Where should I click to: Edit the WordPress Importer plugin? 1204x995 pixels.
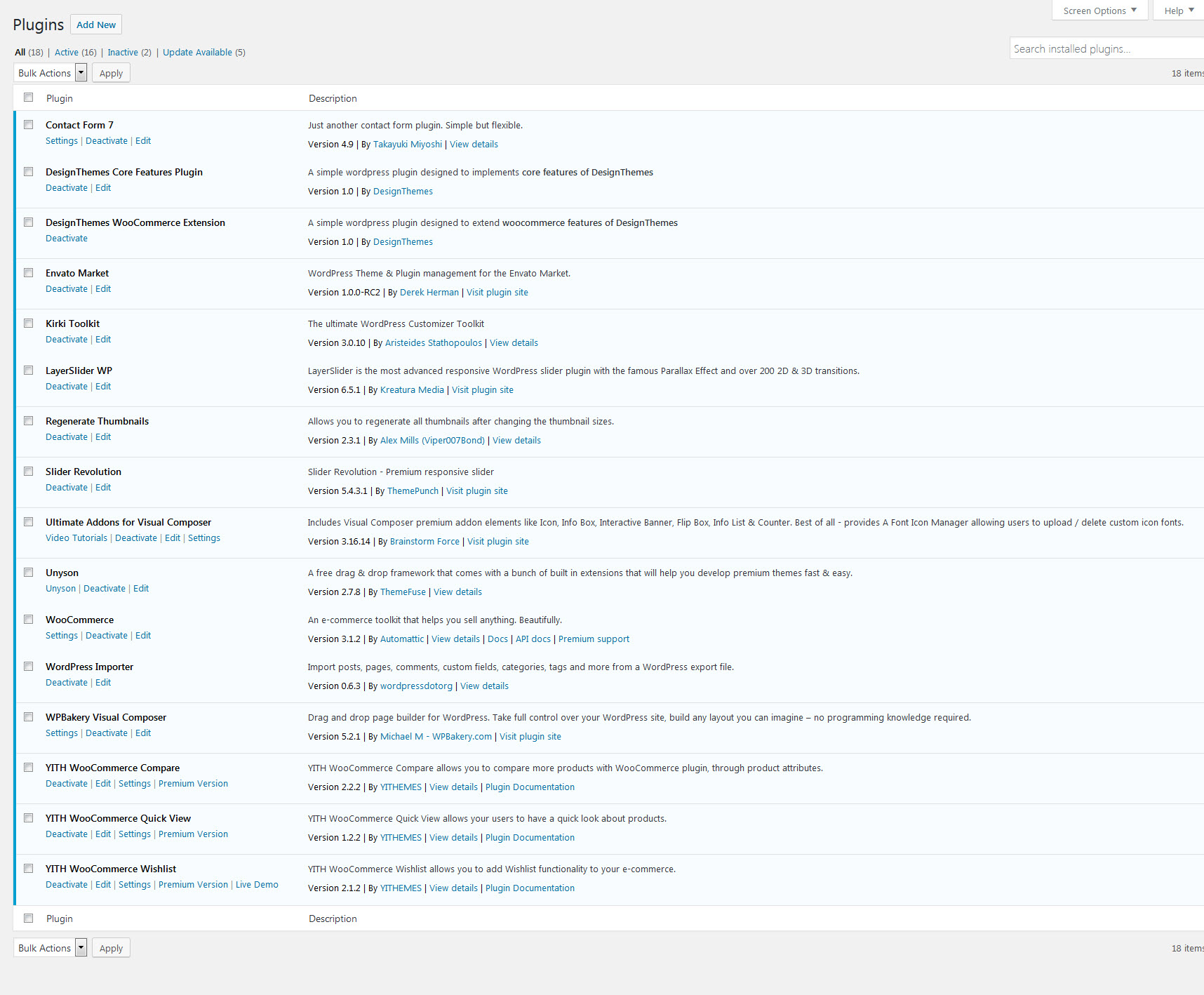coord(103,683)
